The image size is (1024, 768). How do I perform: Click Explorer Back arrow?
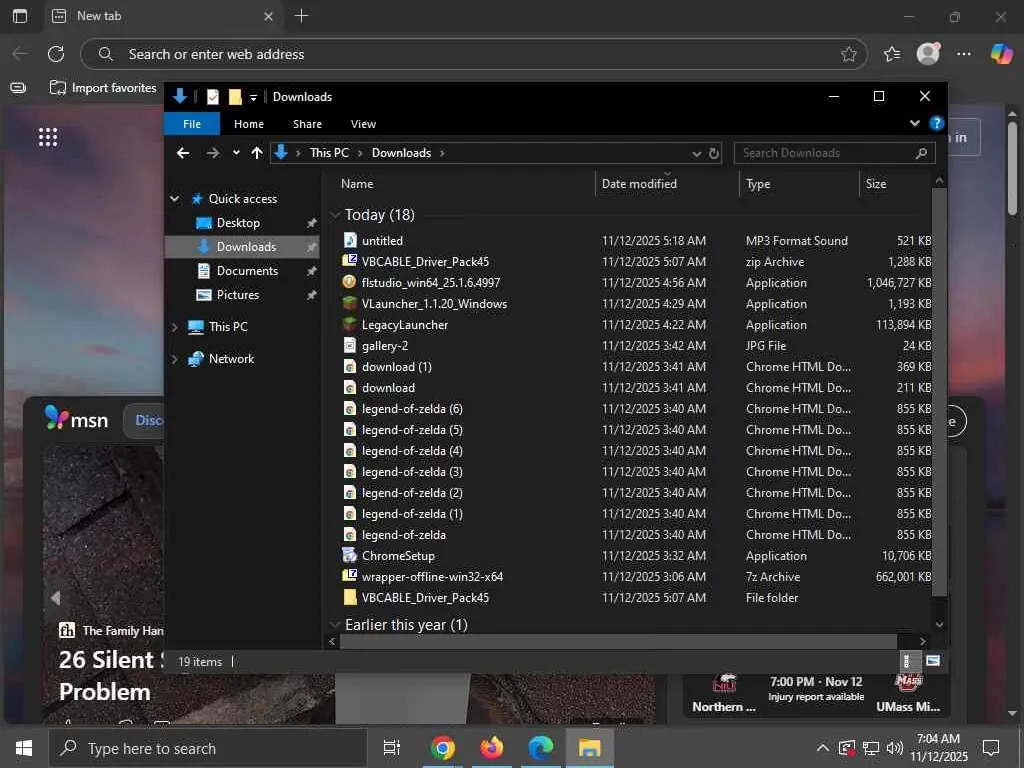pyautogui.click(x=183, y=153)
